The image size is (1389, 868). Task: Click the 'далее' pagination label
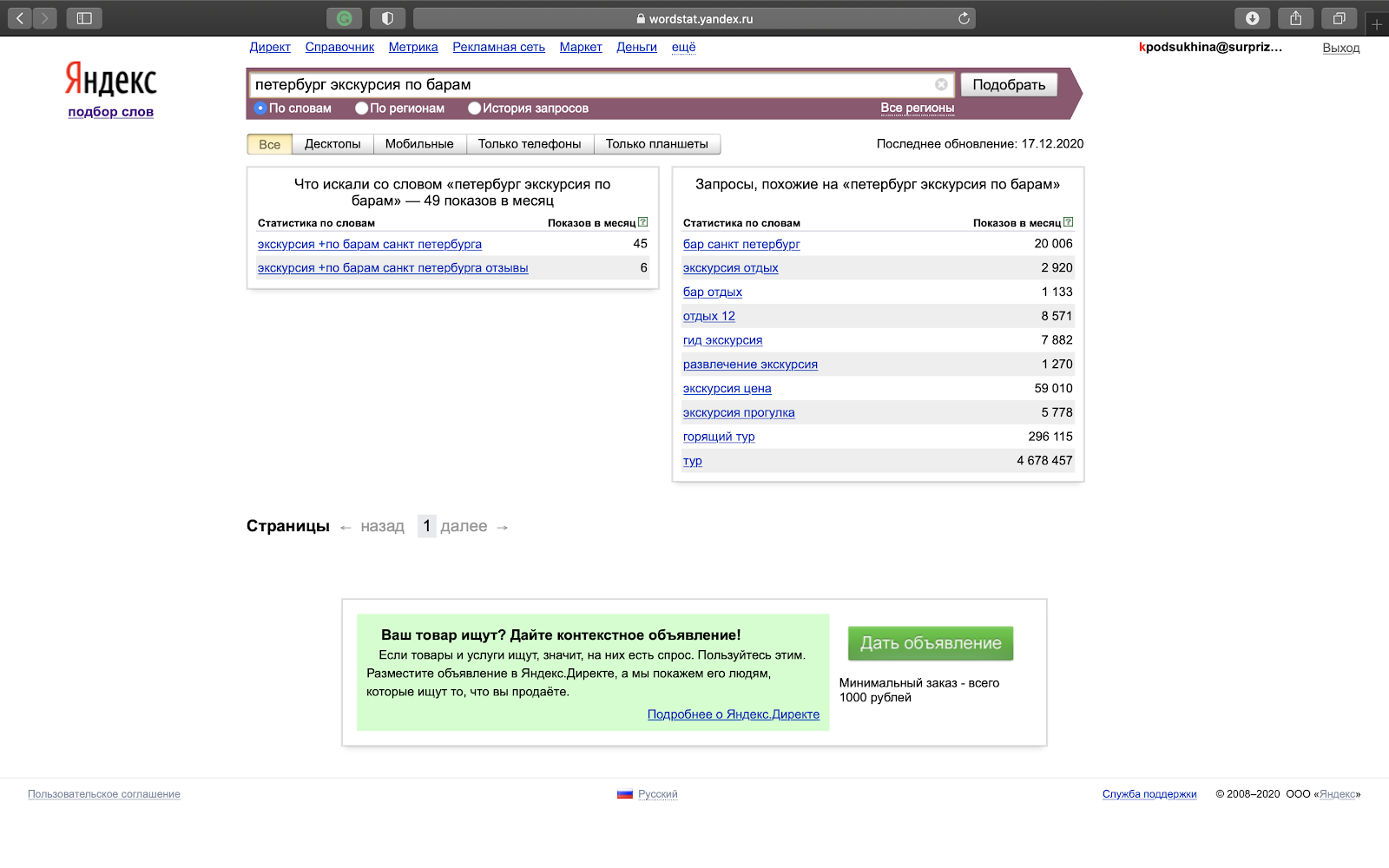click(x=464, y=526)
